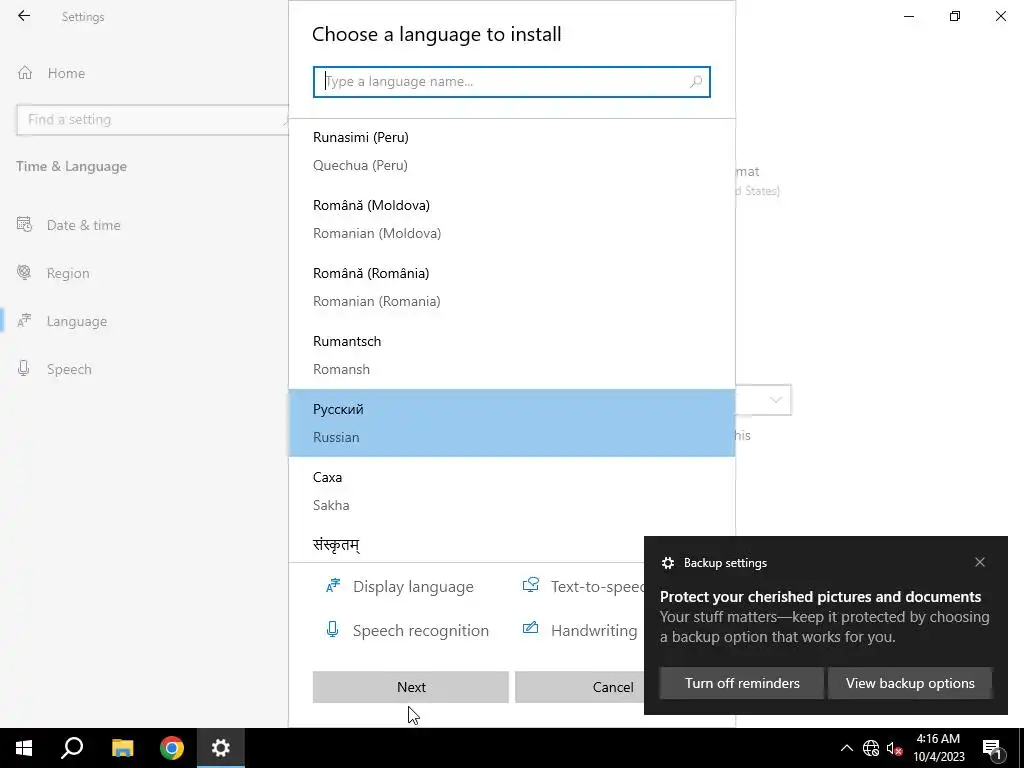Select Rumantsch Romansh language entry
Image resolution: width=1024 pixels, height=768 pixels.
click(x=512, y=355)
